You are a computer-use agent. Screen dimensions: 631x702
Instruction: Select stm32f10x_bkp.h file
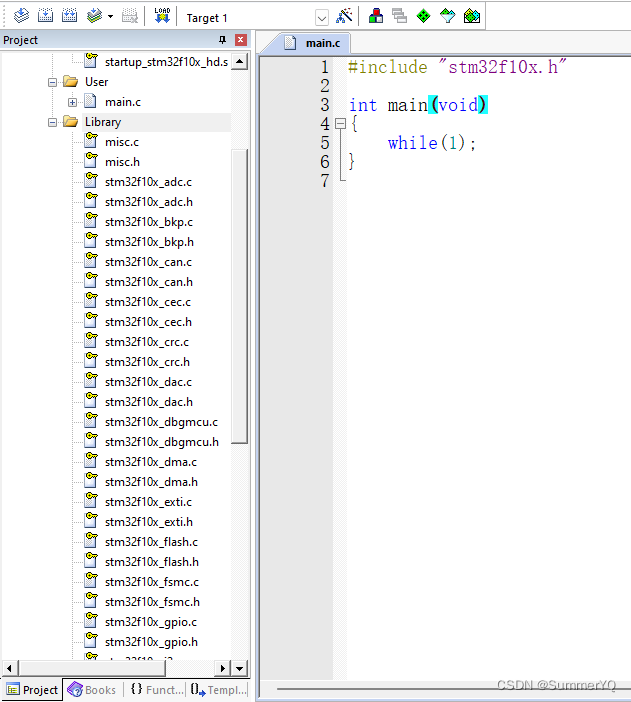coord(149,242)
